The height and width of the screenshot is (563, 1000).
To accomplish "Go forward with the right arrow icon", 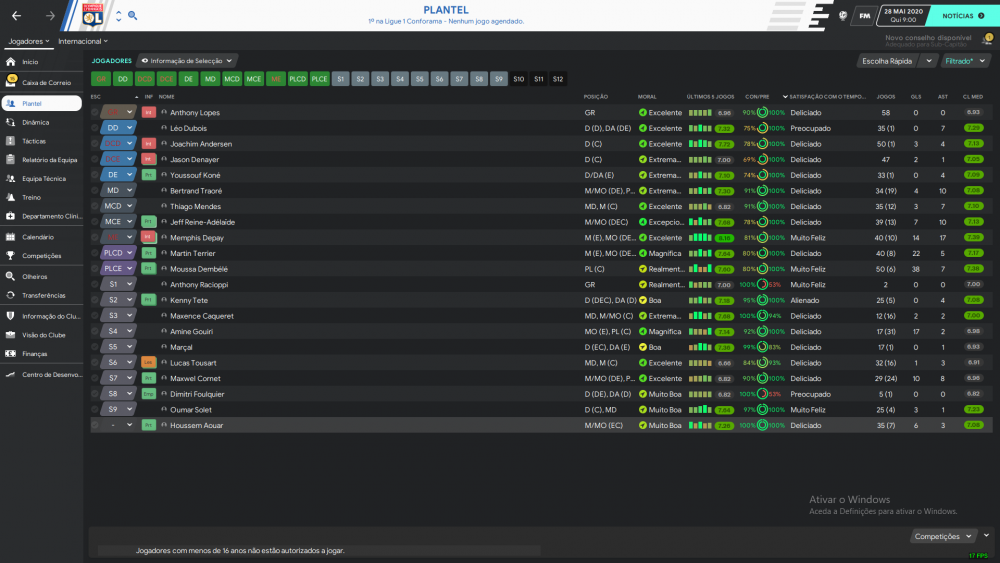I will (x=50, y=16).
